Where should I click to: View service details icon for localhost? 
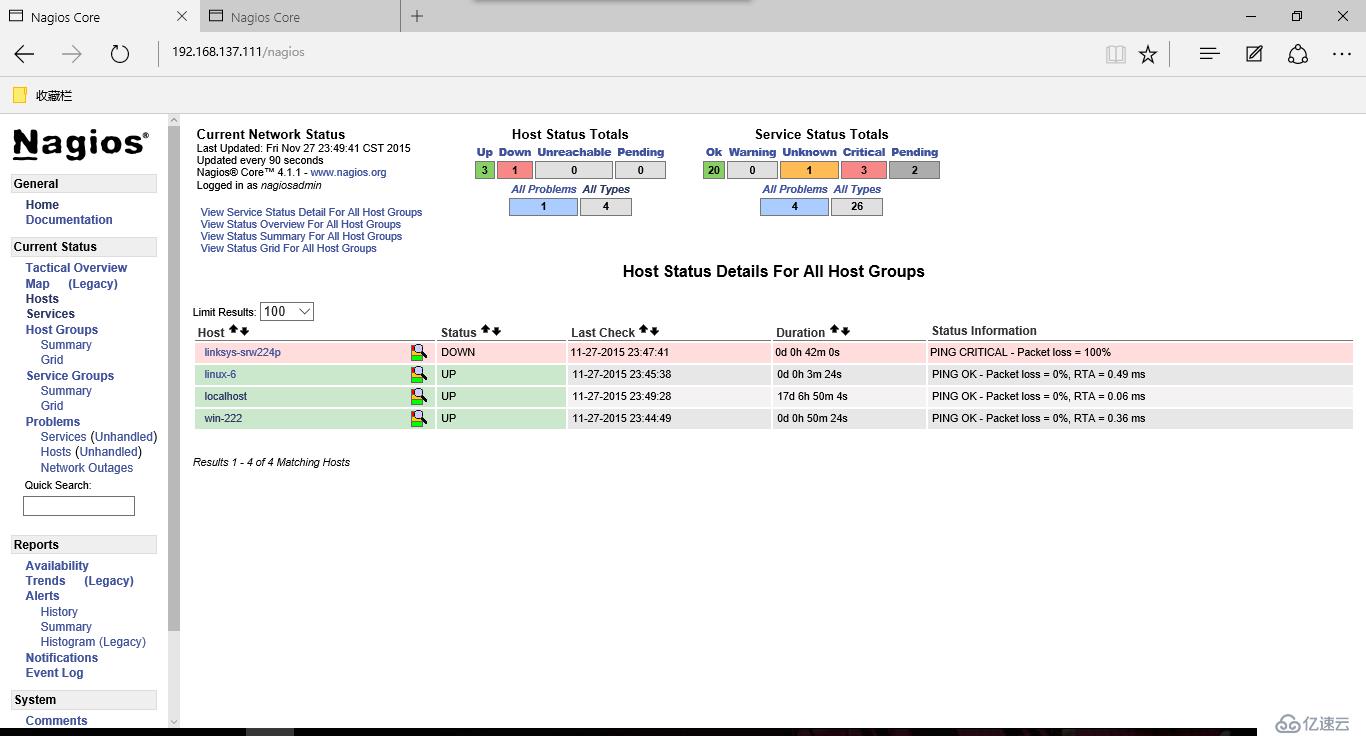coord(418,396)
